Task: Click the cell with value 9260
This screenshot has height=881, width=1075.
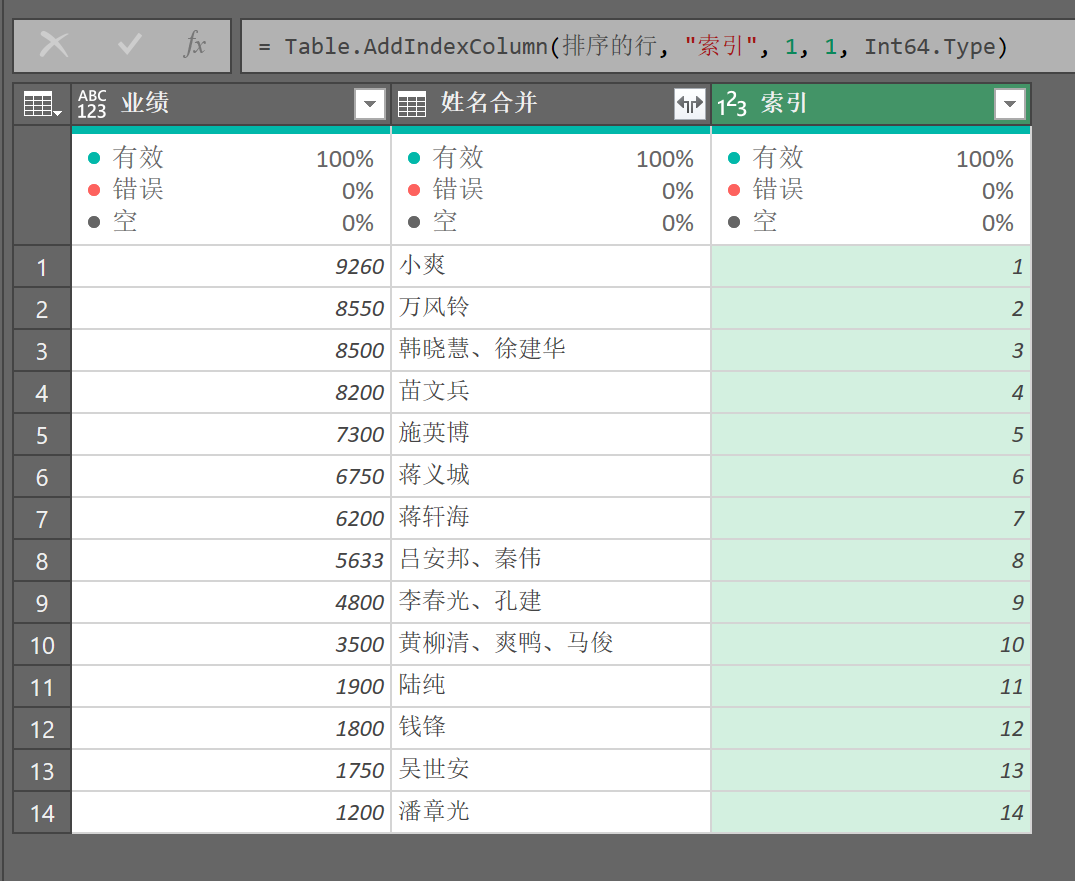Action: pos(231,267)
